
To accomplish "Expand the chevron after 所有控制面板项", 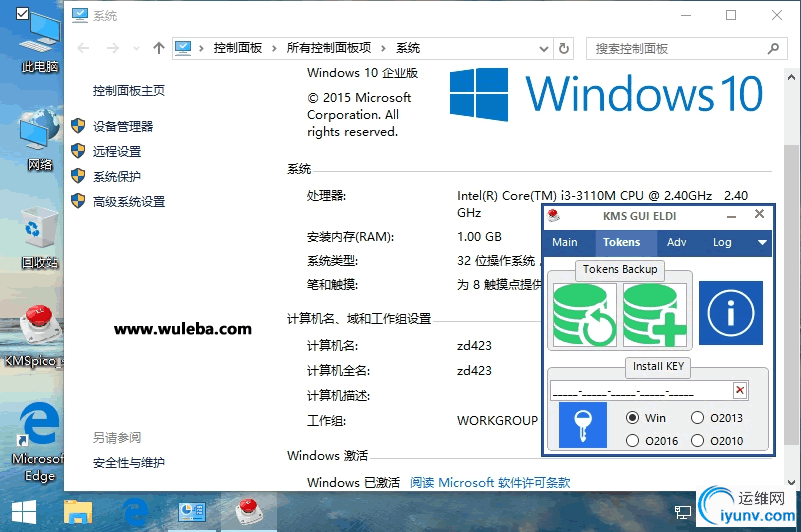I will click(x=383, y=49).
